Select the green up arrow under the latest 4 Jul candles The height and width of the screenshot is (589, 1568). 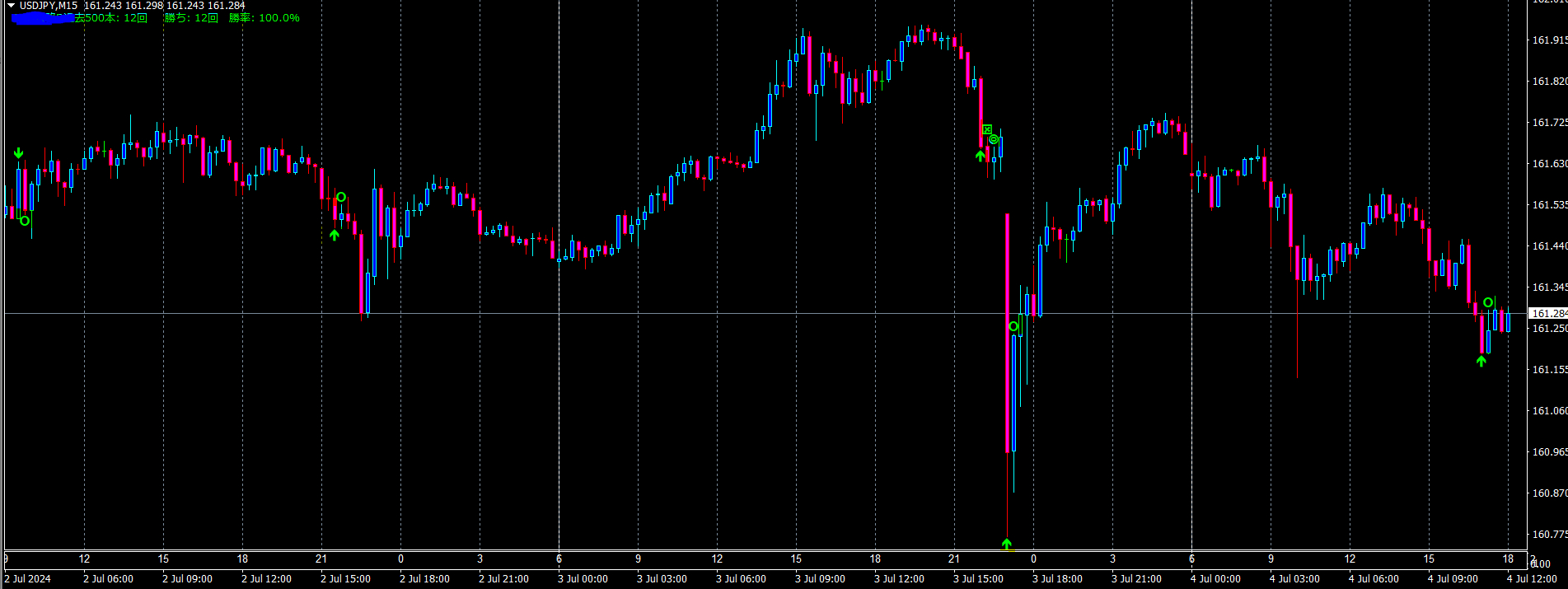point(1481,361)
